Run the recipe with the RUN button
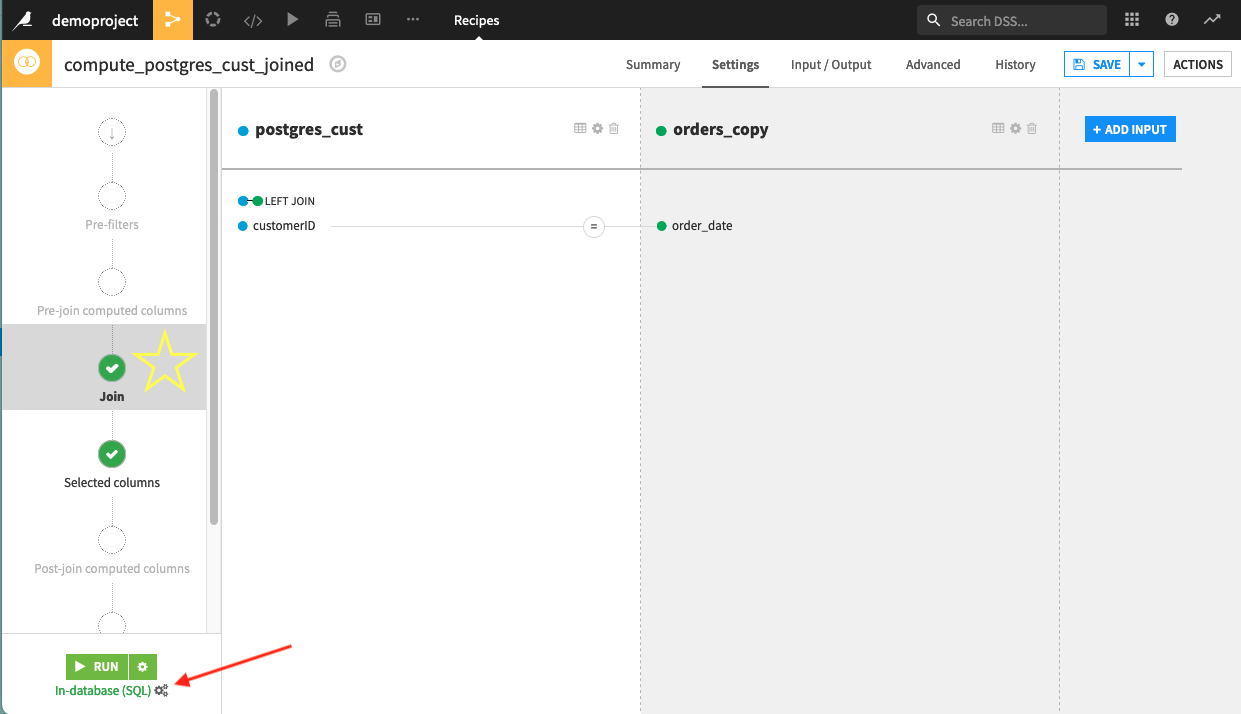The height and width of the screenshot is (714, 1241). pyautogui.click(x=97, y=666)
